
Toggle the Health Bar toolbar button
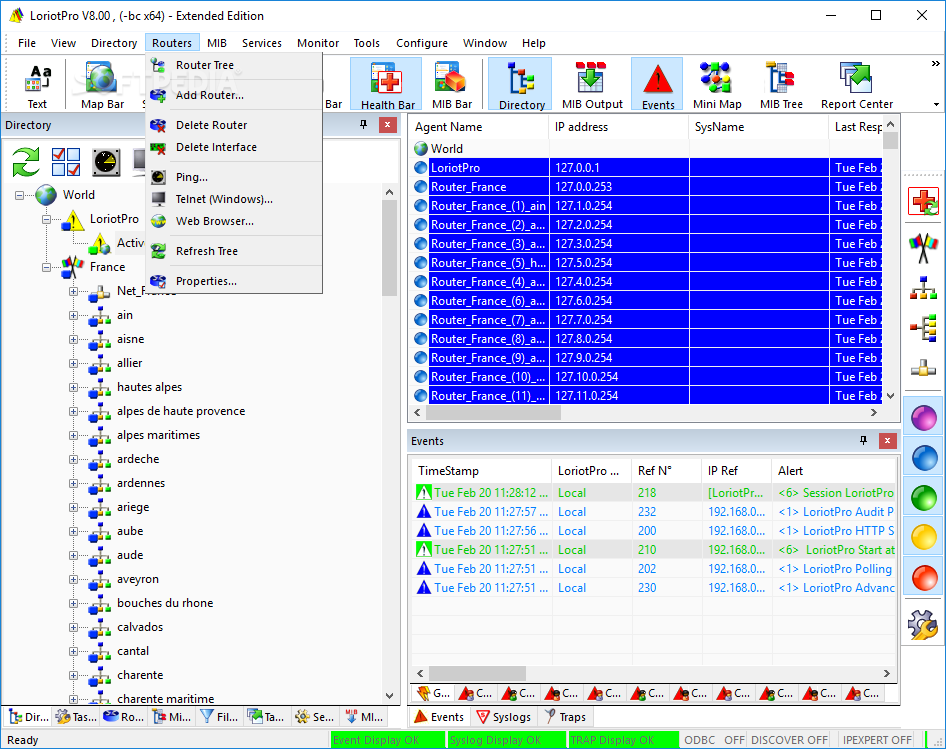click(386, 84)
